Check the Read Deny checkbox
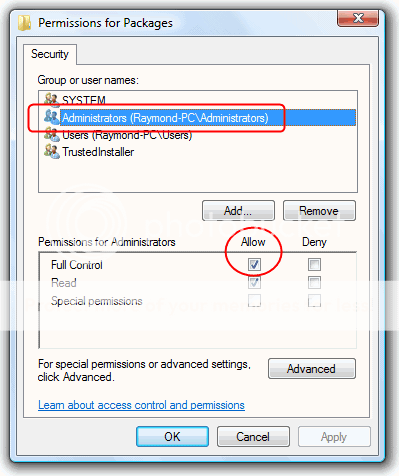The image size is (399, 476). [x=314, y=282]
